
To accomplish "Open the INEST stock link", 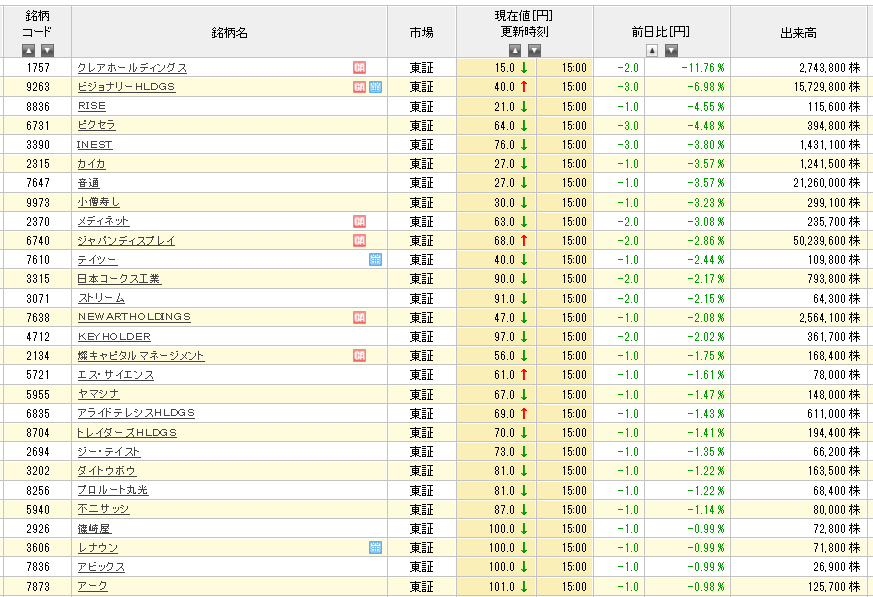I will pyautogui.click(x=94, y=144).
